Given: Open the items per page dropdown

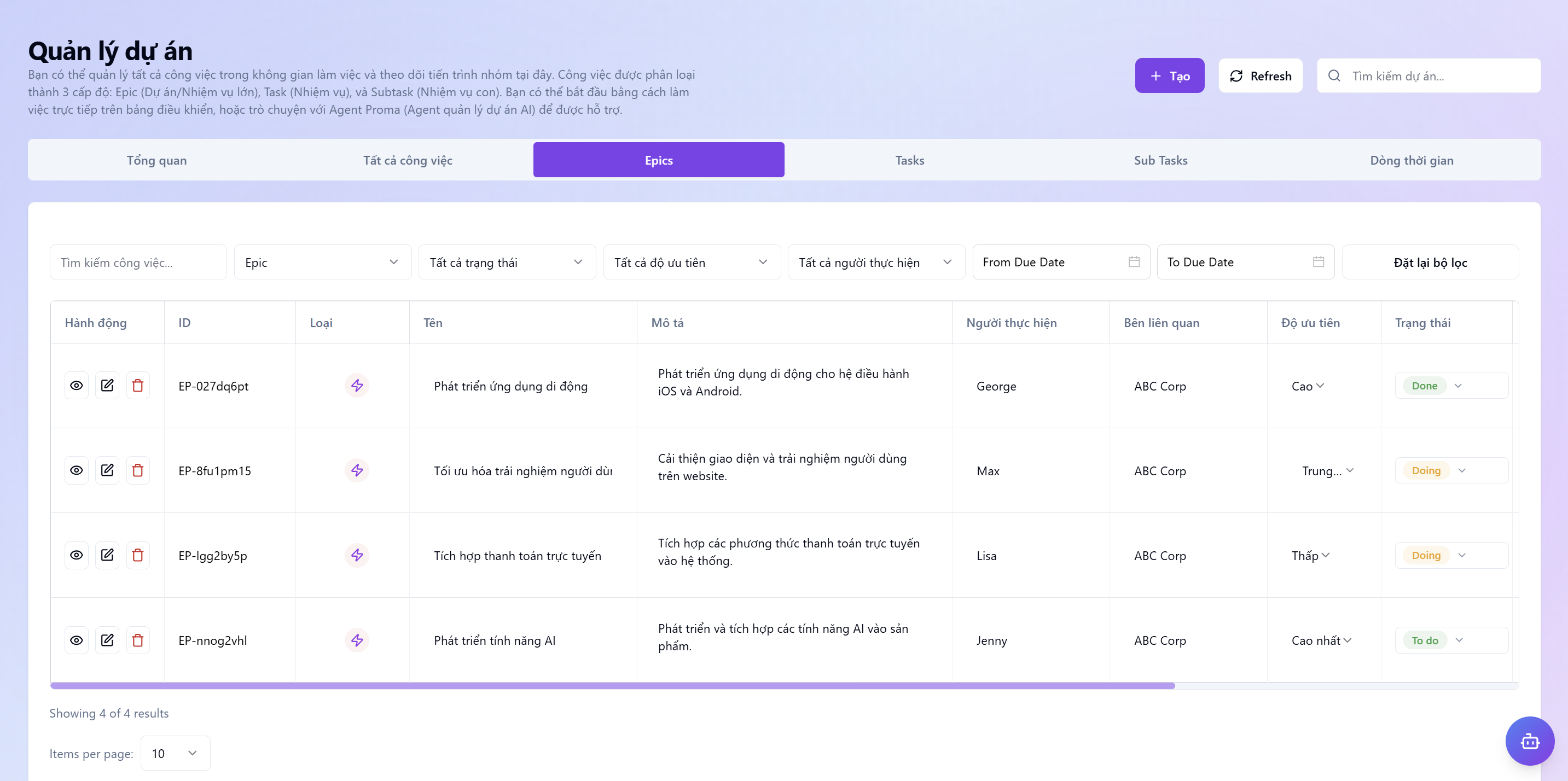Looking at the screenshot, I should [175, 753].
